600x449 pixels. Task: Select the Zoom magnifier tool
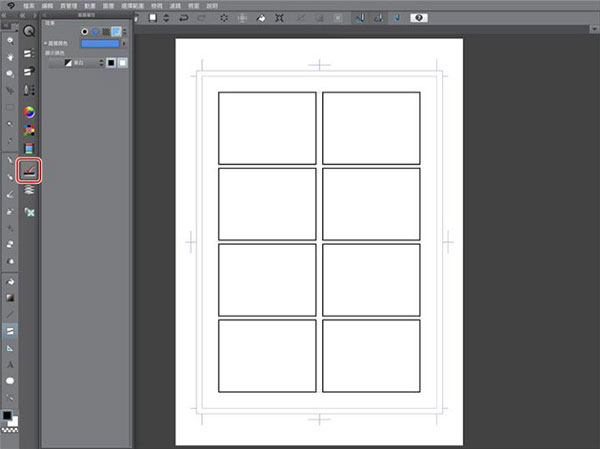tap(10, 41)
